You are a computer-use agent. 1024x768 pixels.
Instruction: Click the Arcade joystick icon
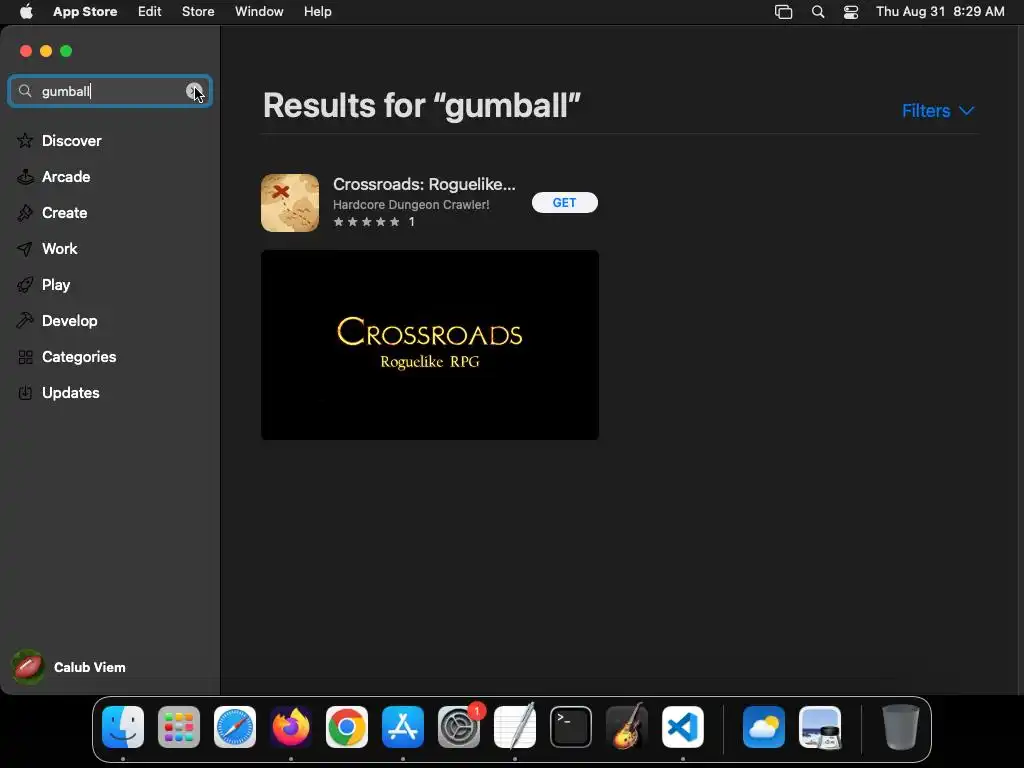[25, 177]
